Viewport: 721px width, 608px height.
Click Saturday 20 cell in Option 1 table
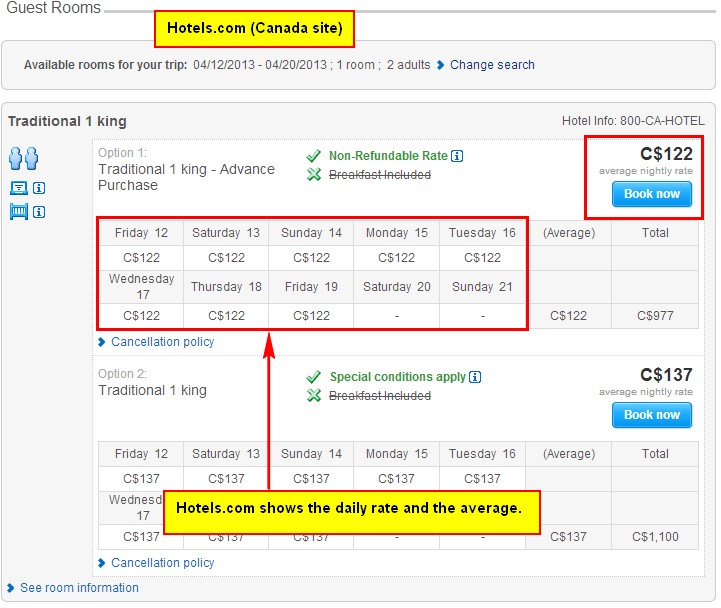[x=396, y=287]
